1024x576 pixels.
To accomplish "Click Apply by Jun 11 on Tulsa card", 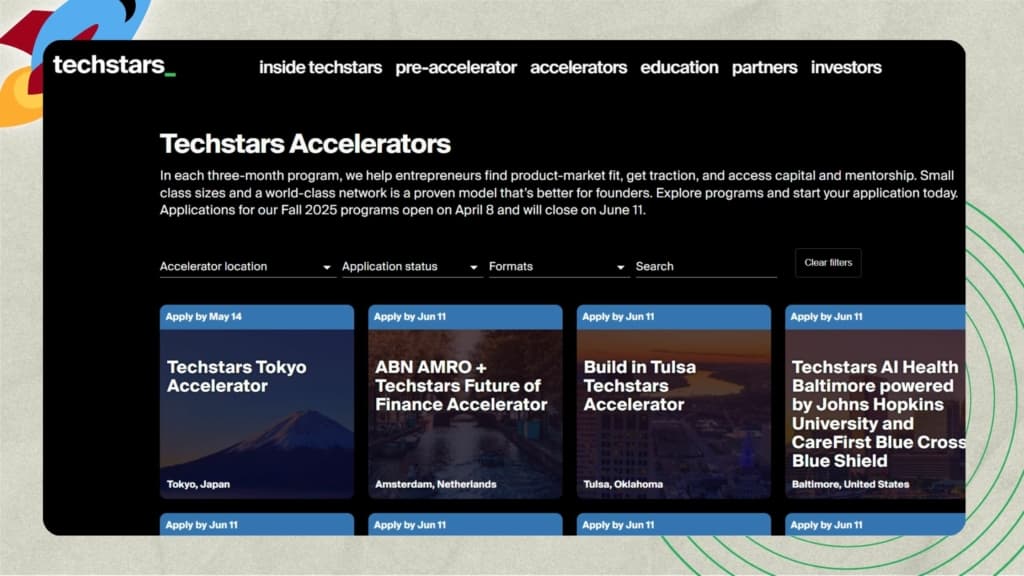I will 673,317.
